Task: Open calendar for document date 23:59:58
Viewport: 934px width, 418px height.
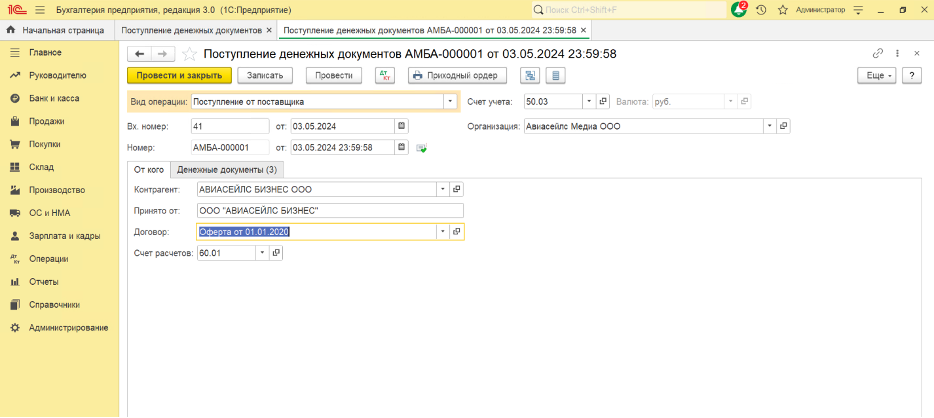Action: tap(401, 148)
